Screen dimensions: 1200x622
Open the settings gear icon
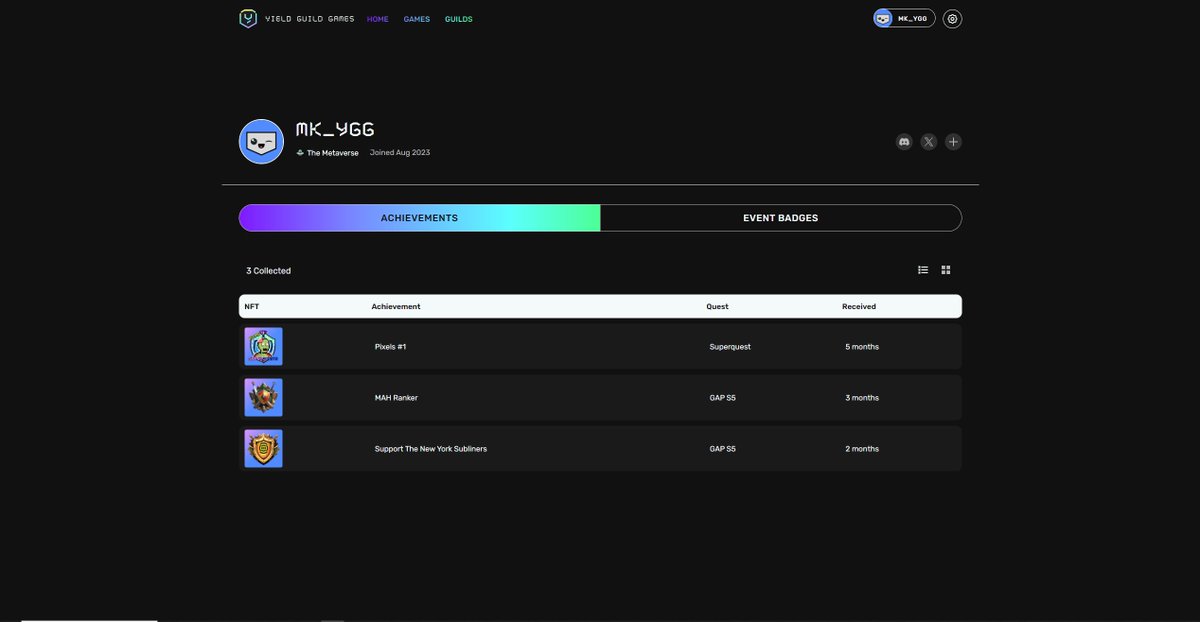point(953,19)
